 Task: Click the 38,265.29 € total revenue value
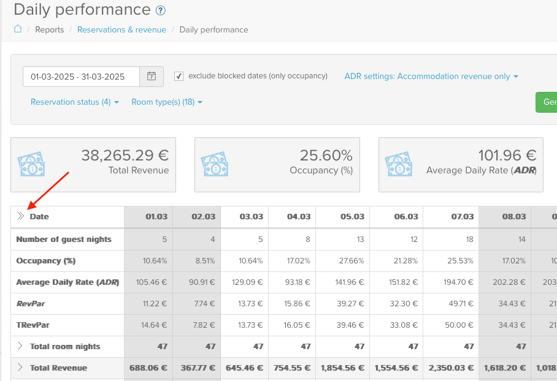tap(125, 155)
